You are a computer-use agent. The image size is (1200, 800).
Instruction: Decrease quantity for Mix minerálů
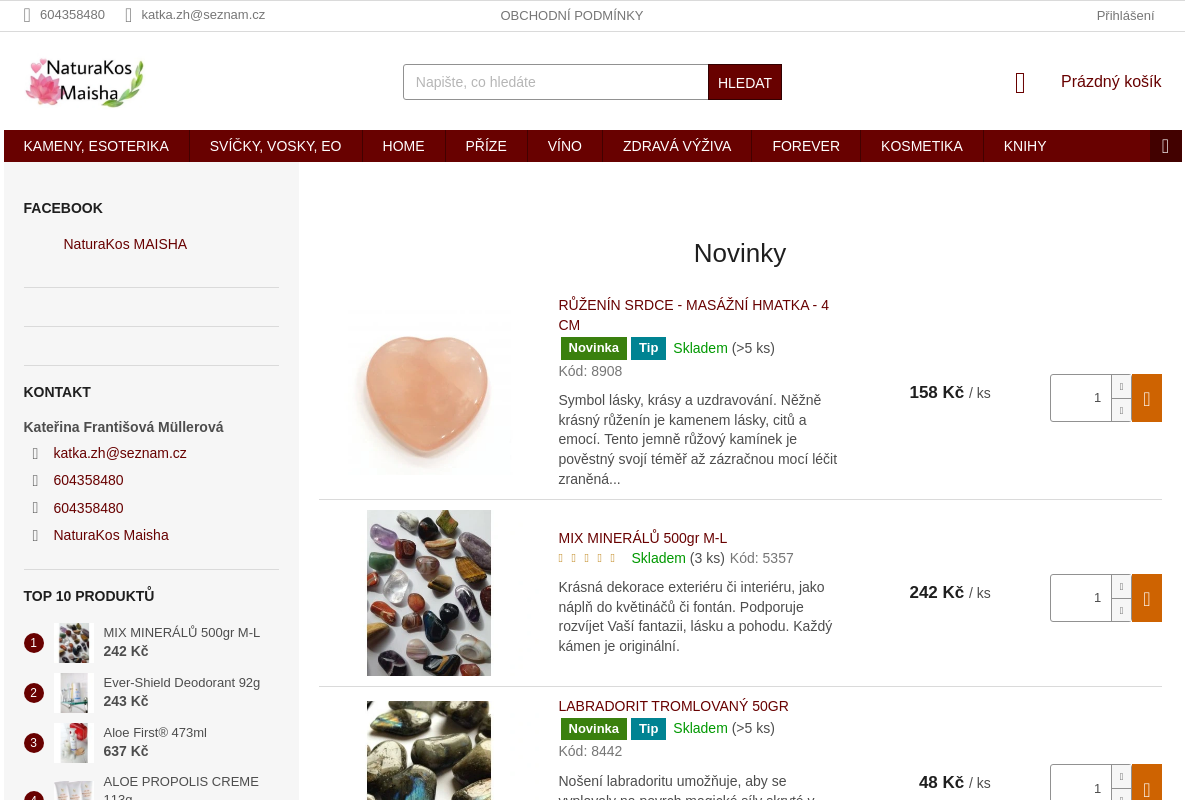click(x=1121, y=610)
